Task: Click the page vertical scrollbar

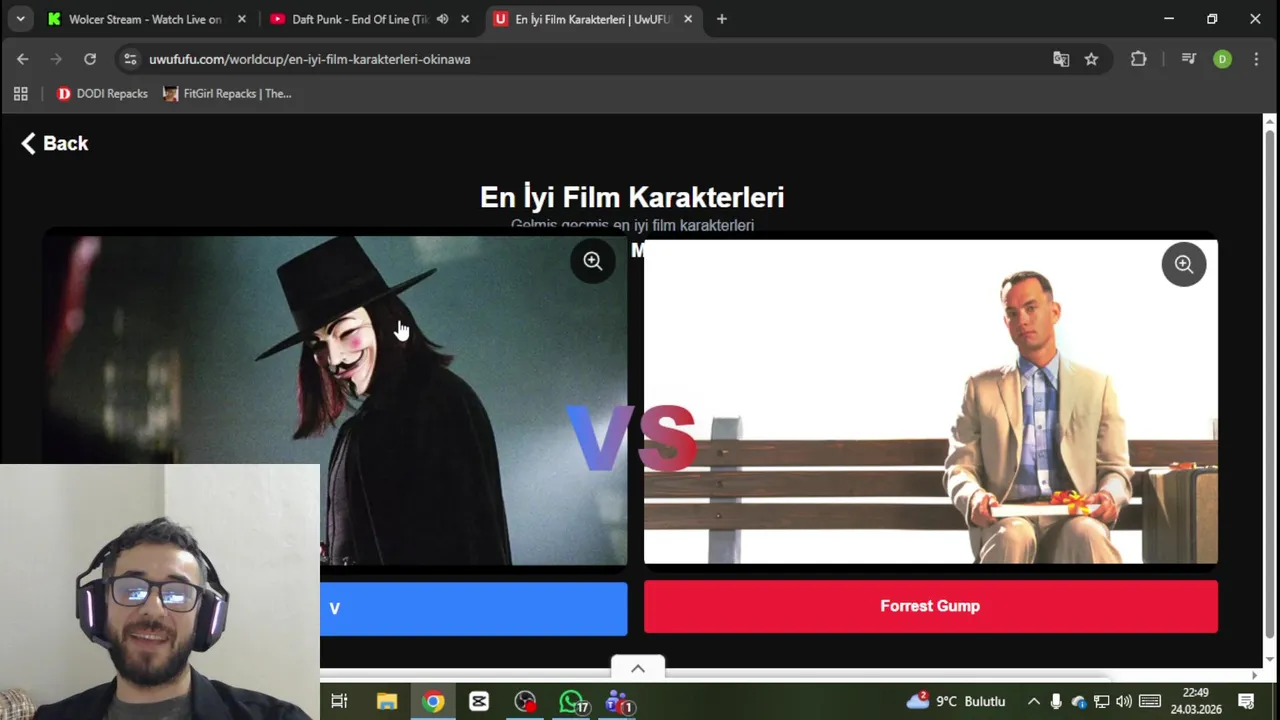Action: 1270,383
